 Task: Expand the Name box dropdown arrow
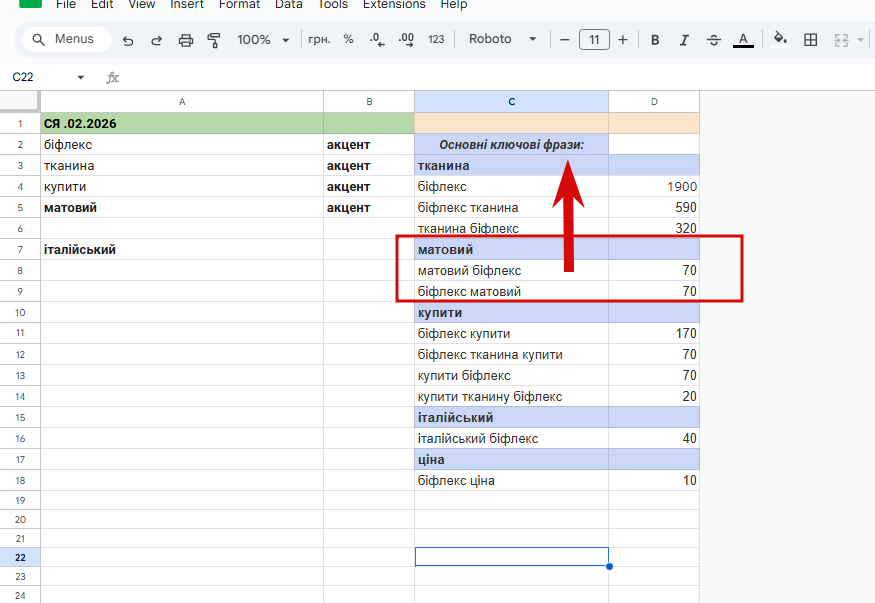pyautogui.click(x=81, y=77)
